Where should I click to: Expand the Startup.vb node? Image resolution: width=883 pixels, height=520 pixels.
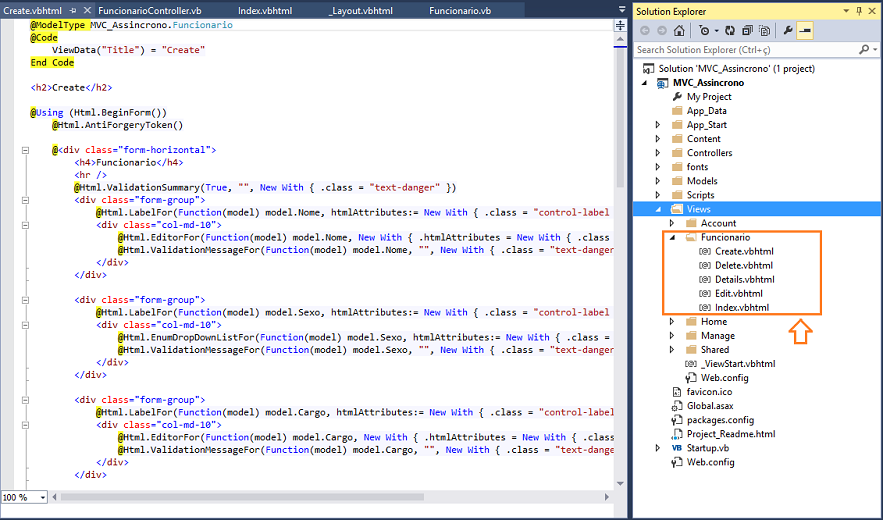[x=658, y=448]
